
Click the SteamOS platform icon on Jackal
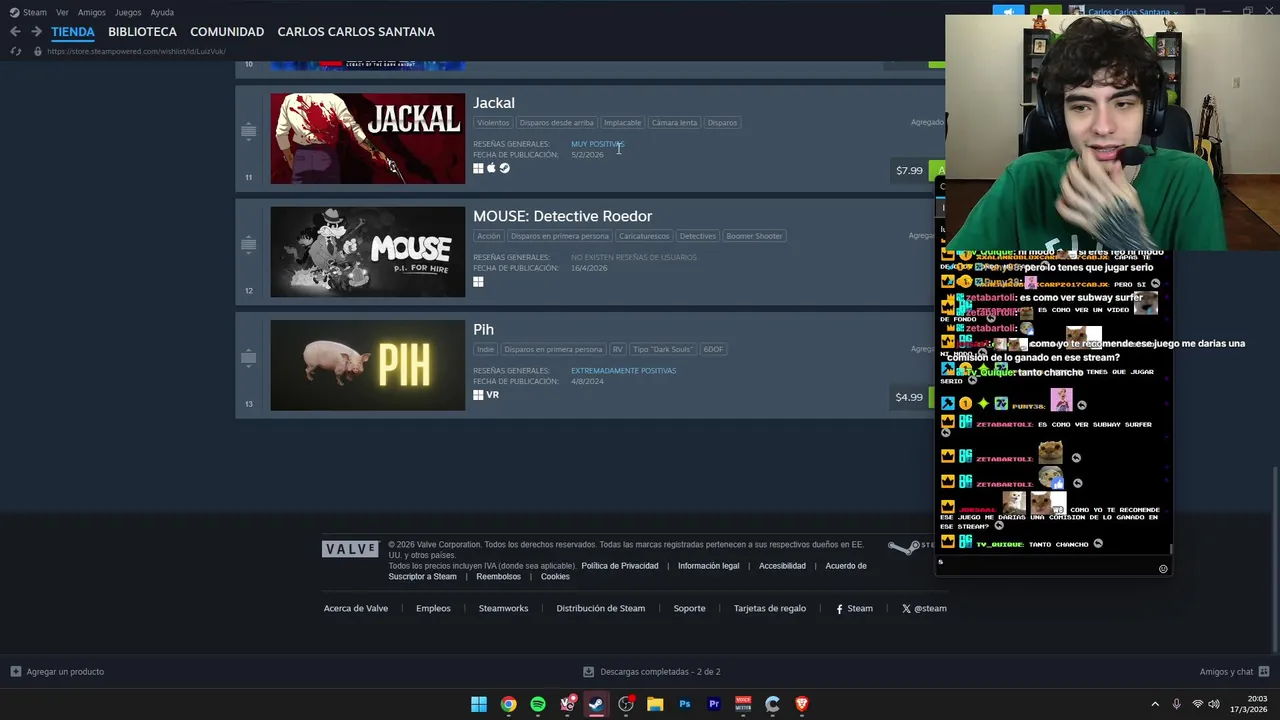click(505, 168)
